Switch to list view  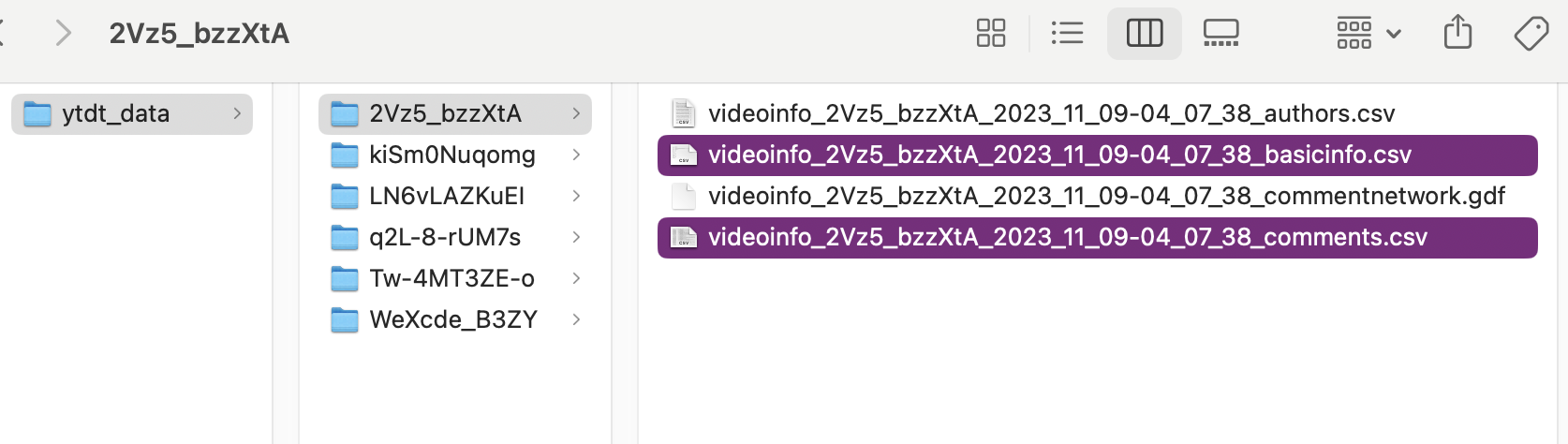pos(1067,34)
